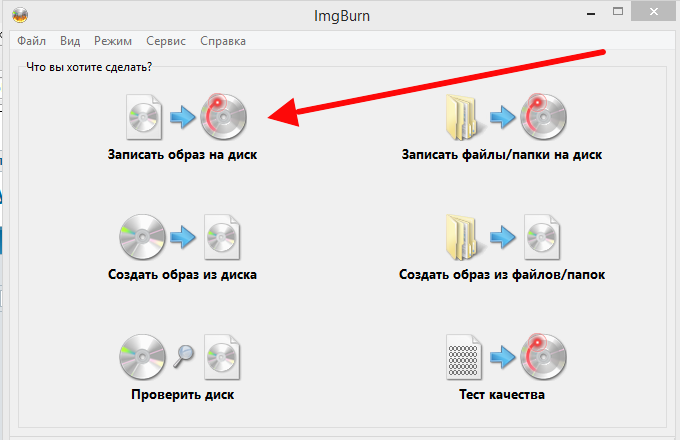Maximize the ImgBurn window

[618, 12]
